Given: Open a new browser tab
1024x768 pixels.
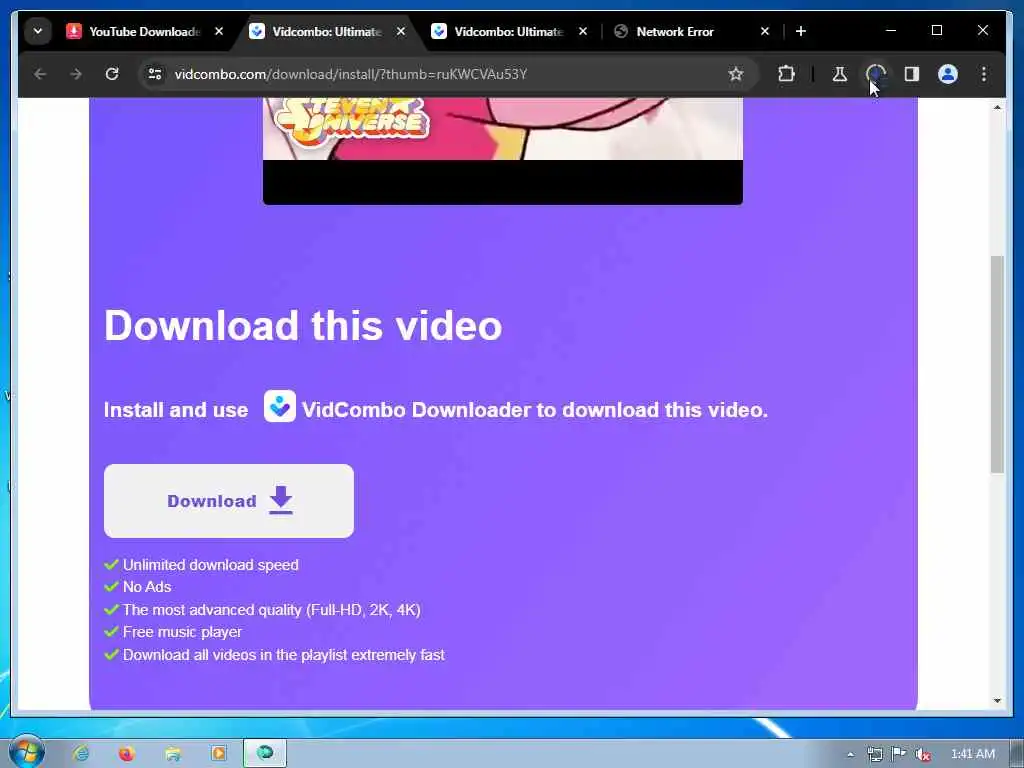Looking at the screenshot, I should click(801, 31).
